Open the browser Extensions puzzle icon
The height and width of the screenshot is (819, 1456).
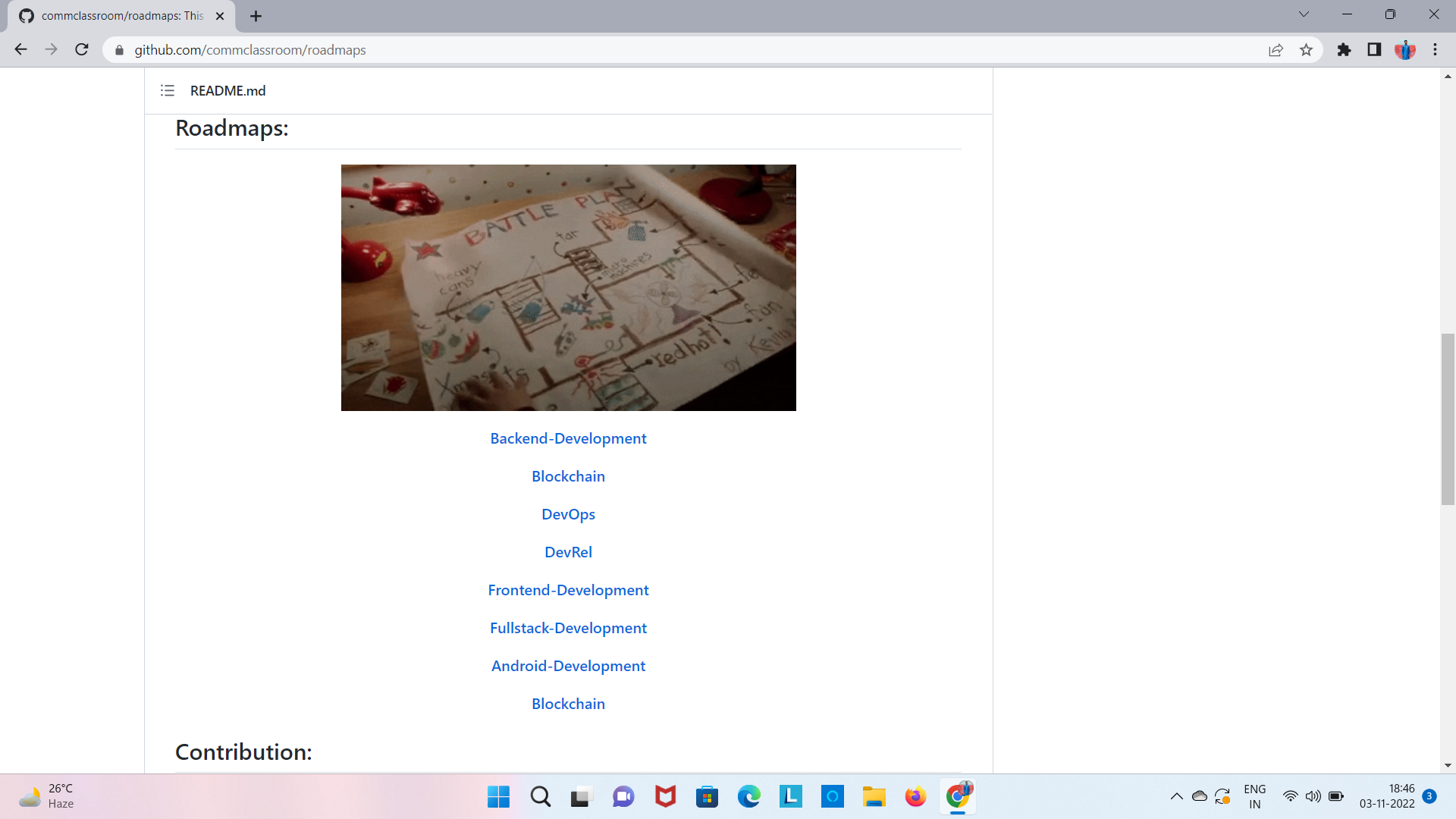[x=1344, y=50]
